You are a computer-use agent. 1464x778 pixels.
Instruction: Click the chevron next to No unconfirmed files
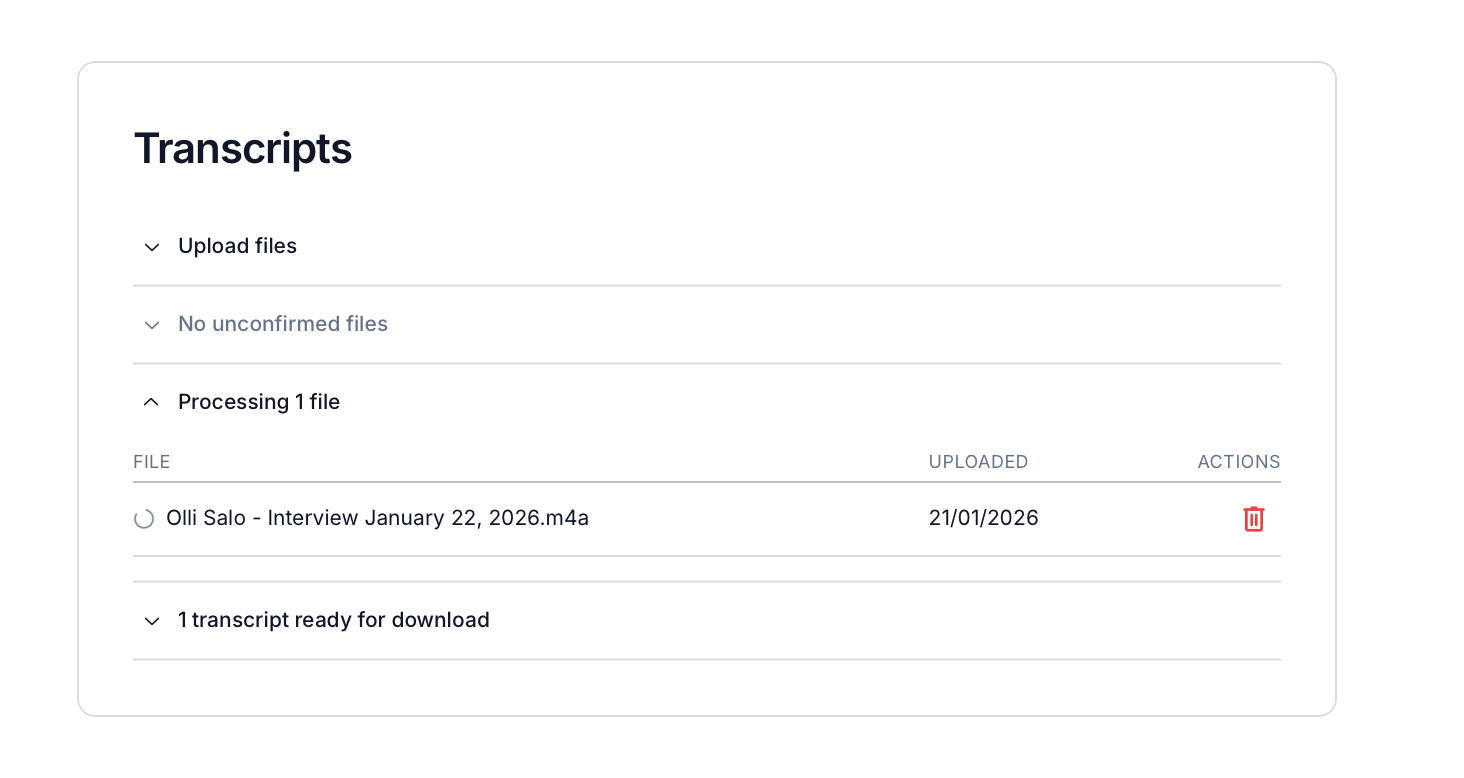(151, 325)
